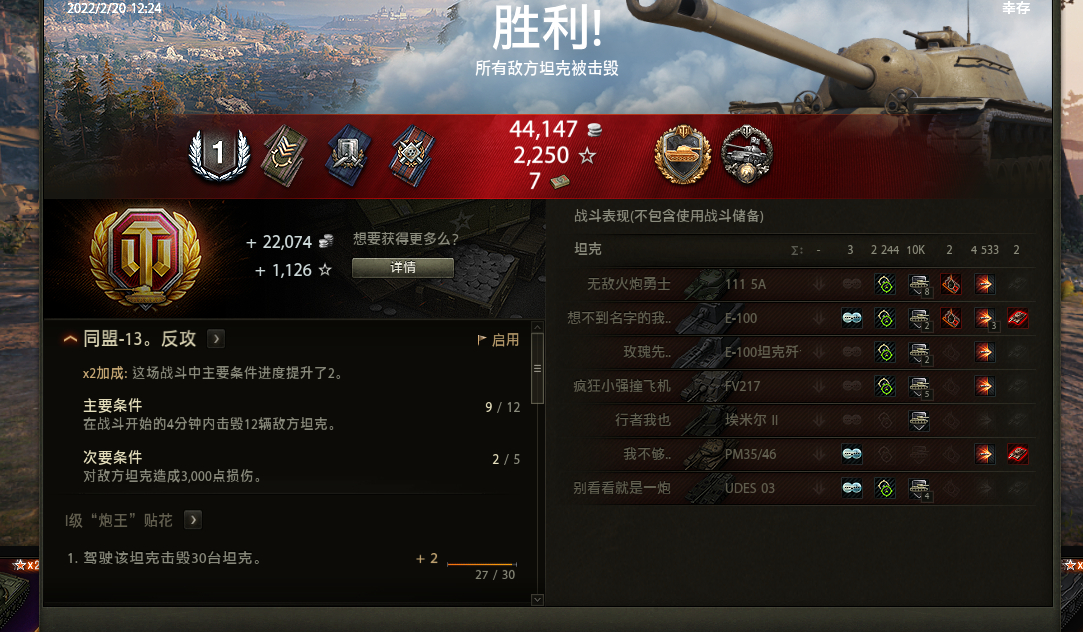The width and height of the screenshot is (1083, 632).
Task: Click the 详情 details button
Action: (403, 268)
